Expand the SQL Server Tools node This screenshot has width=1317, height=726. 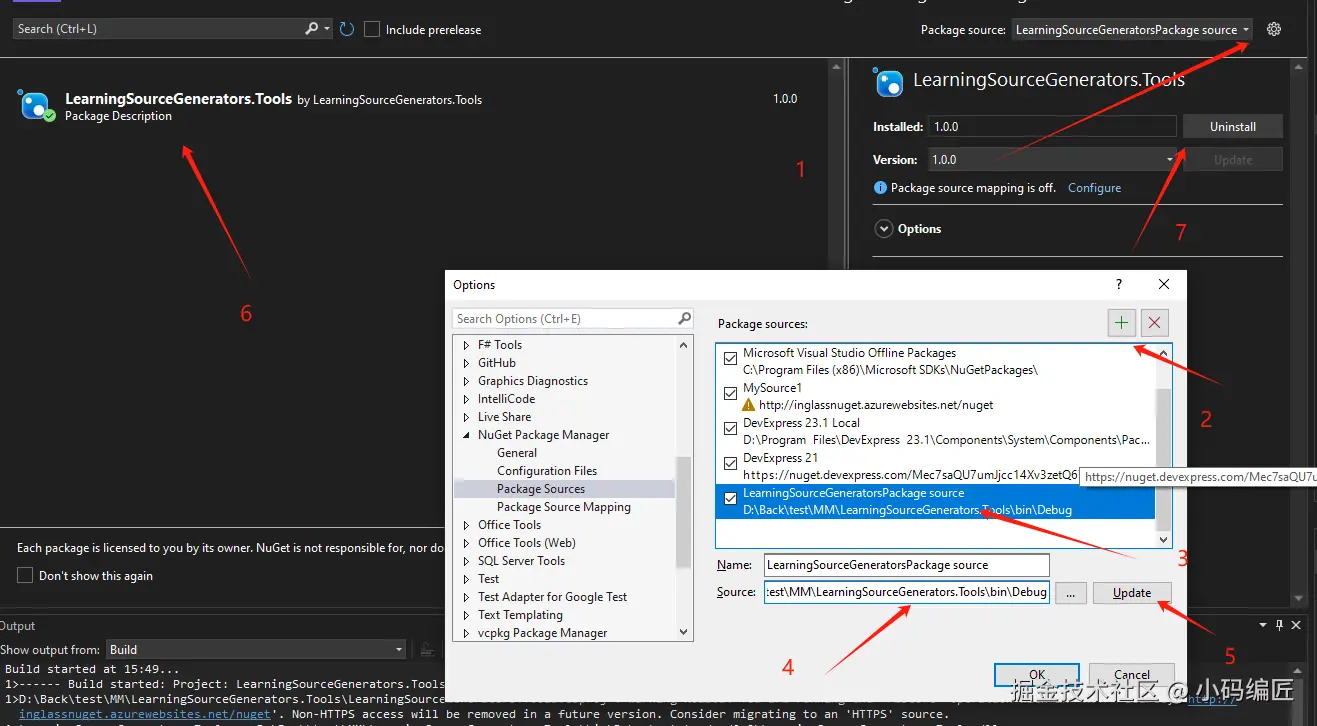point(466,561)
